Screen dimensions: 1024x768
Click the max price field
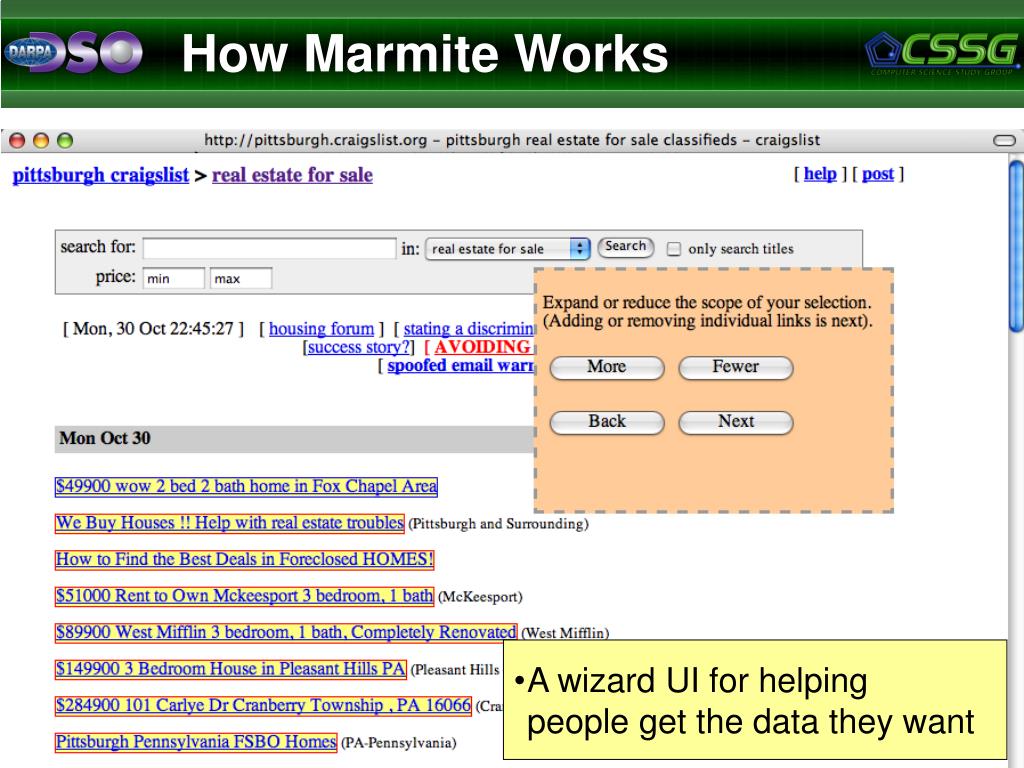click(x=240, y=278)
